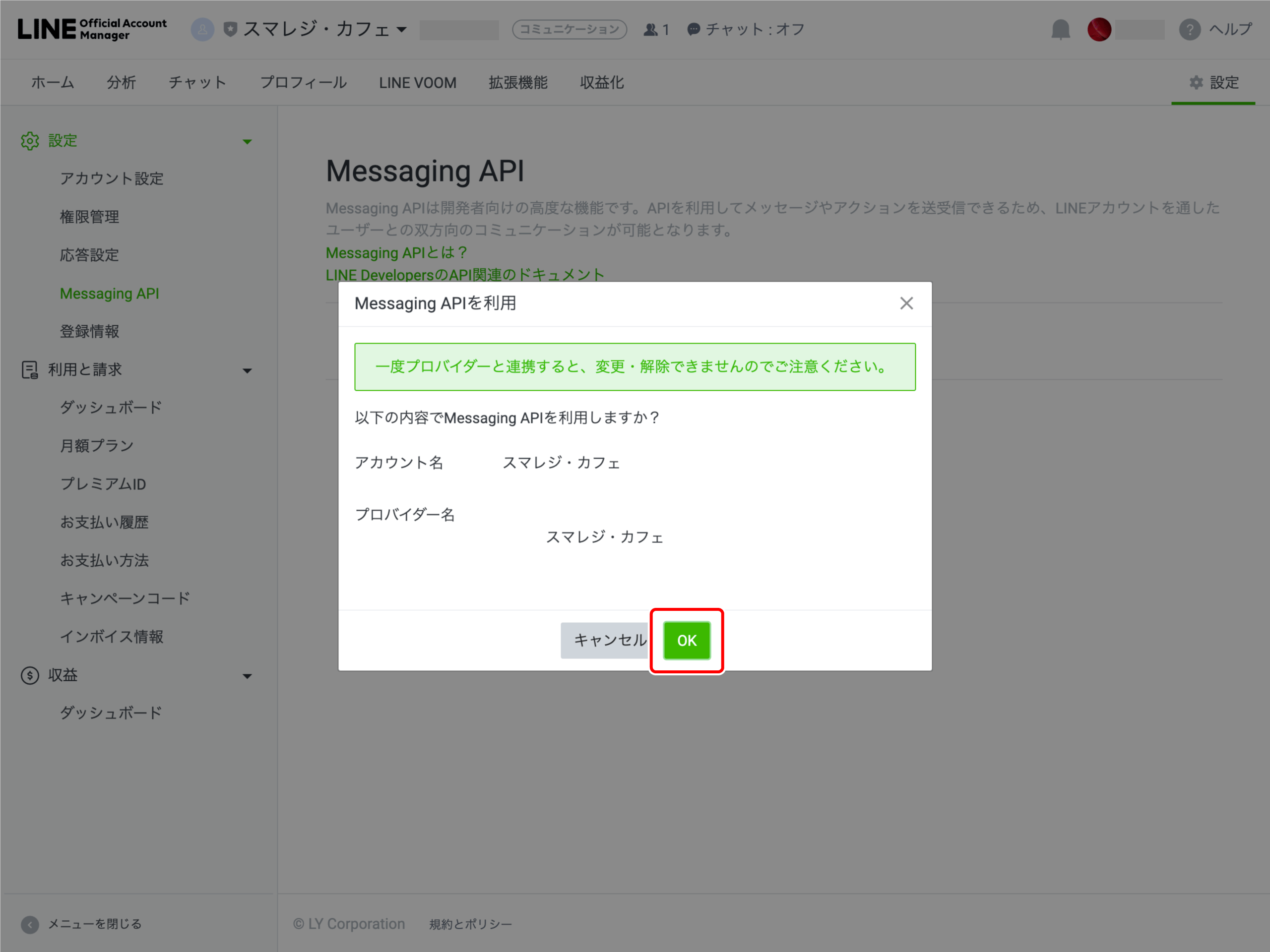Open お支払い方法 in the sidebar
1270x952 pixels.
coord(105,561)
